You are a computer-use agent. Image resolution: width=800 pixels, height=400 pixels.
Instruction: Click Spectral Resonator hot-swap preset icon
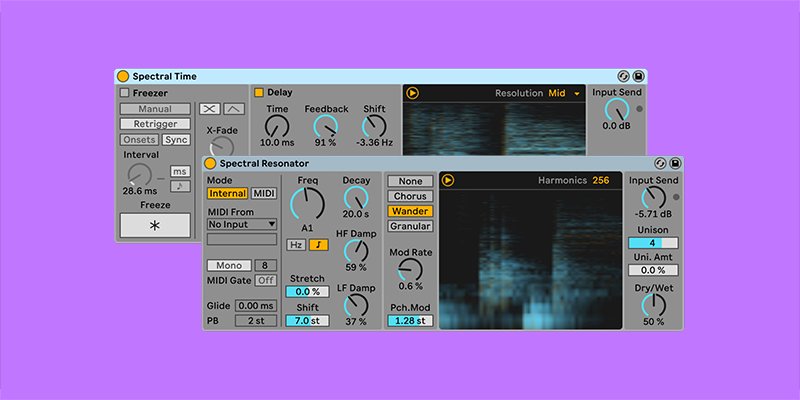click(x=660, y=163)
